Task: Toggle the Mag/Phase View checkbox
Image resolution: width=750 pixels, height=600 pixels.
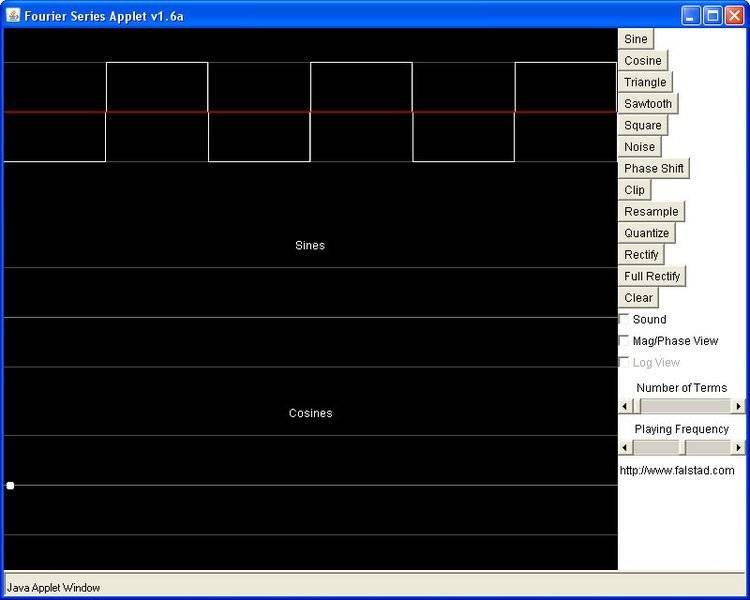Action: (x=624, y=340)
